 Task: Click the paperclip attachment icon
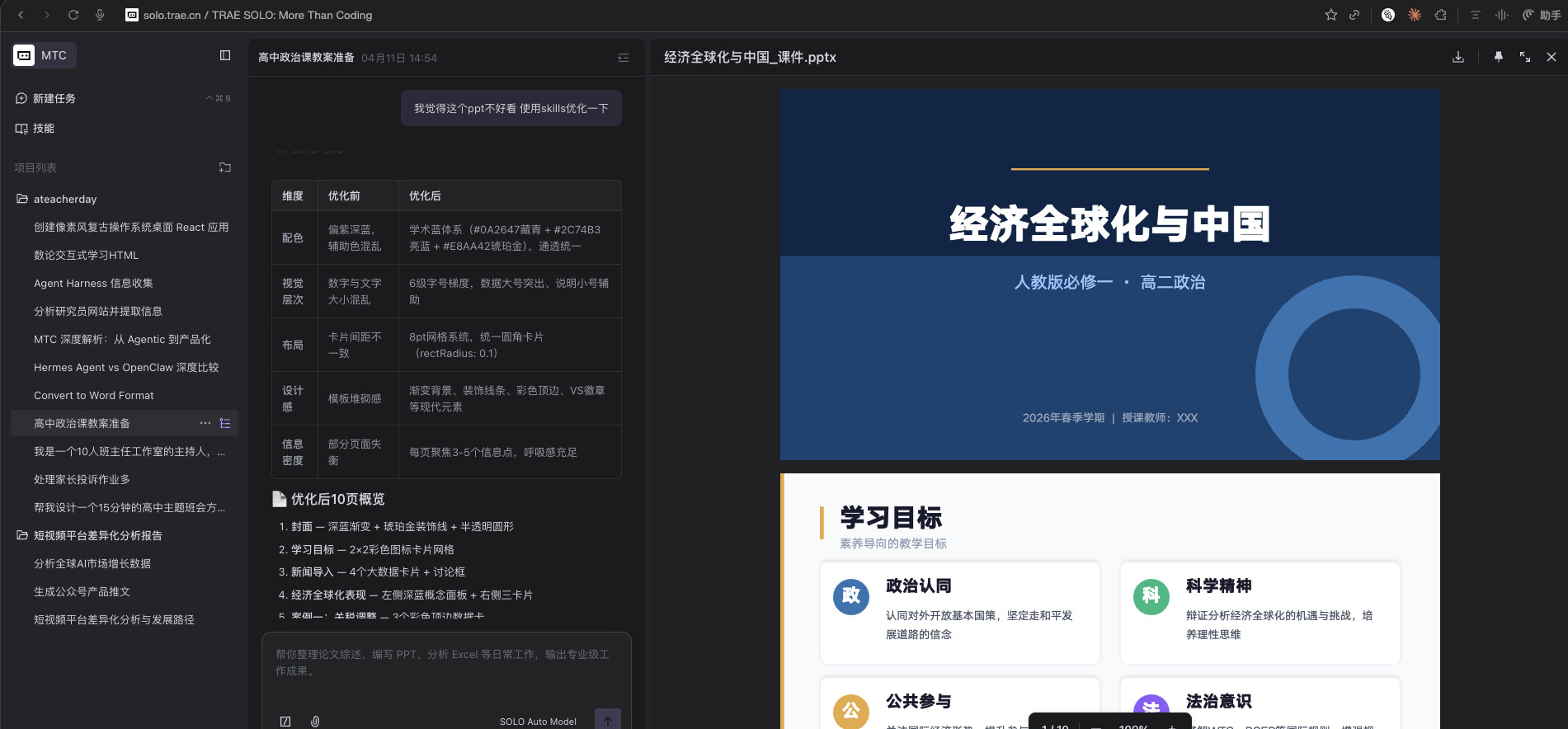(x=315, y=721)
